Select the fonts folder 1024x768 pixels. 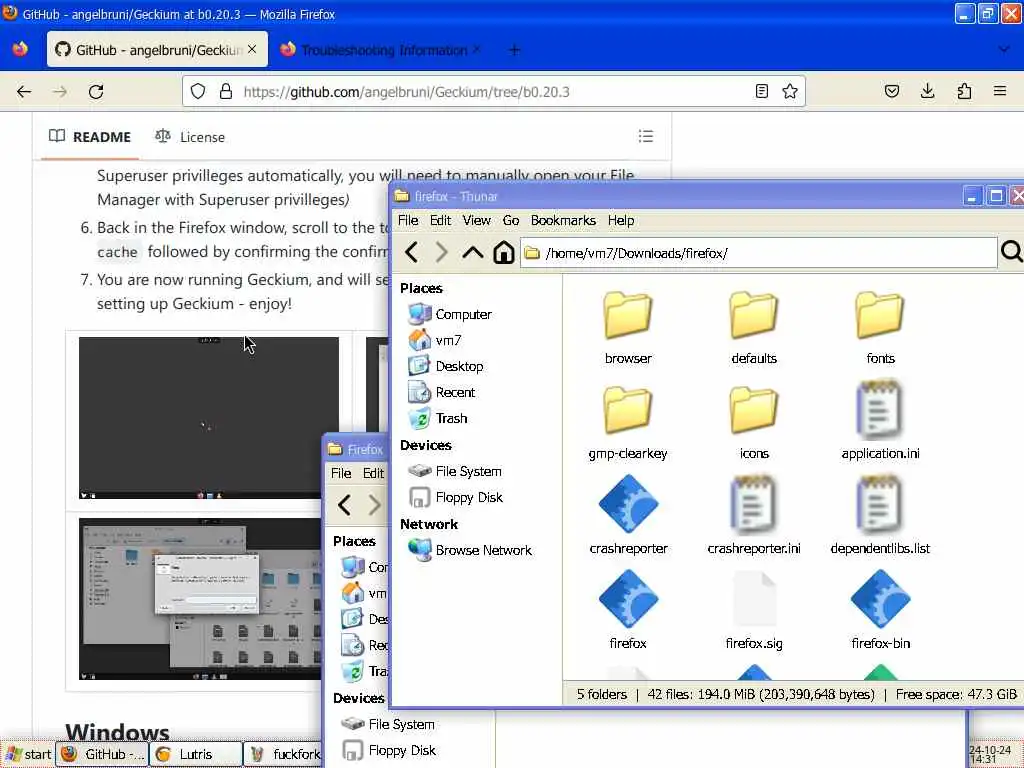(880, 328)
